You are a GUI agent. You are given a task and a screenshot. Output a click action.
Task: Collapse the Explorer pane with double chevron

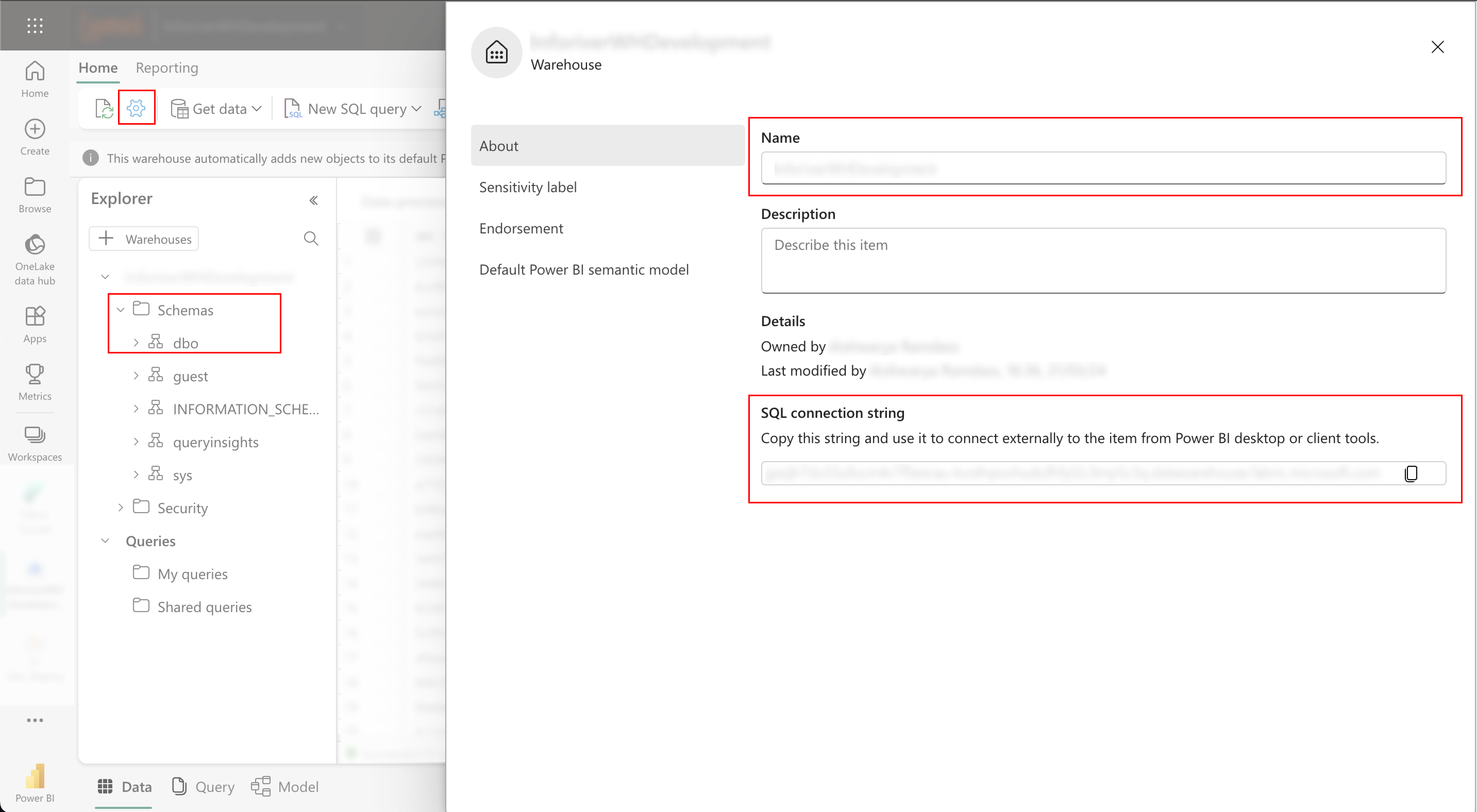pos(314,200)
